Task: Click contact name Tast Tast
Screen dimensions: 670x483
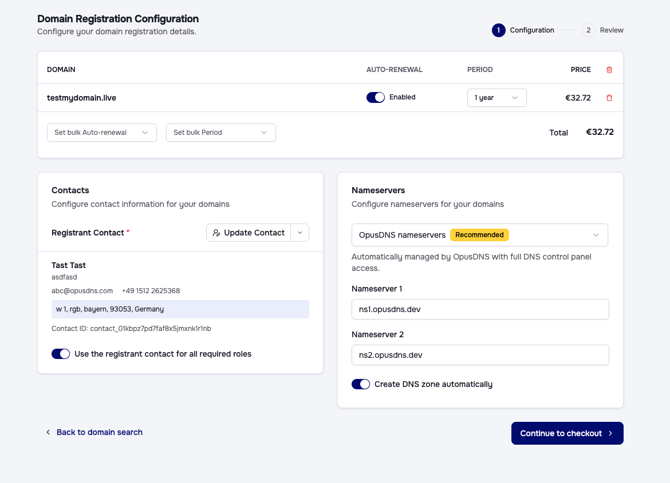Action: tap(68, 265)
